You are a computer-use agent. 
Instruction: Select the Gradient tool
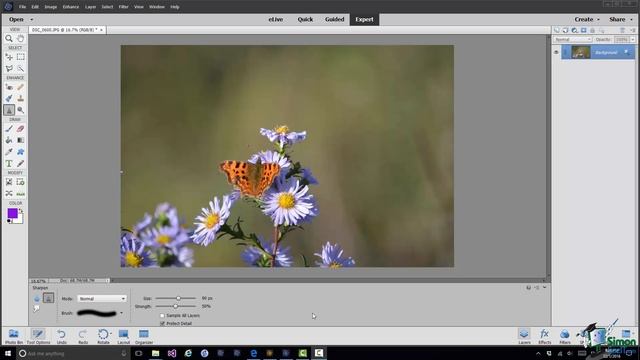pyautogui.click(x=20, y=140)
